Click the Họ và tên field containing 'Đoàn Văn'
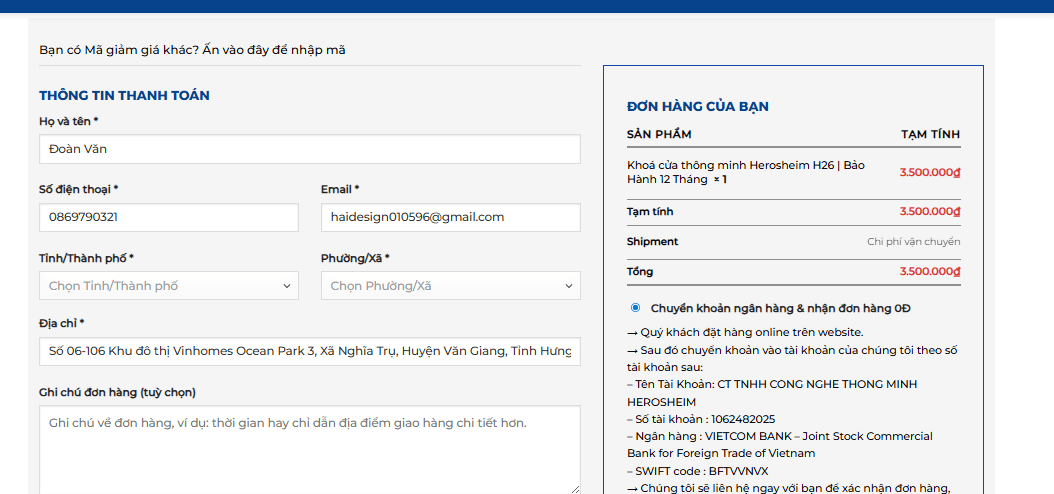 point(310,149)
